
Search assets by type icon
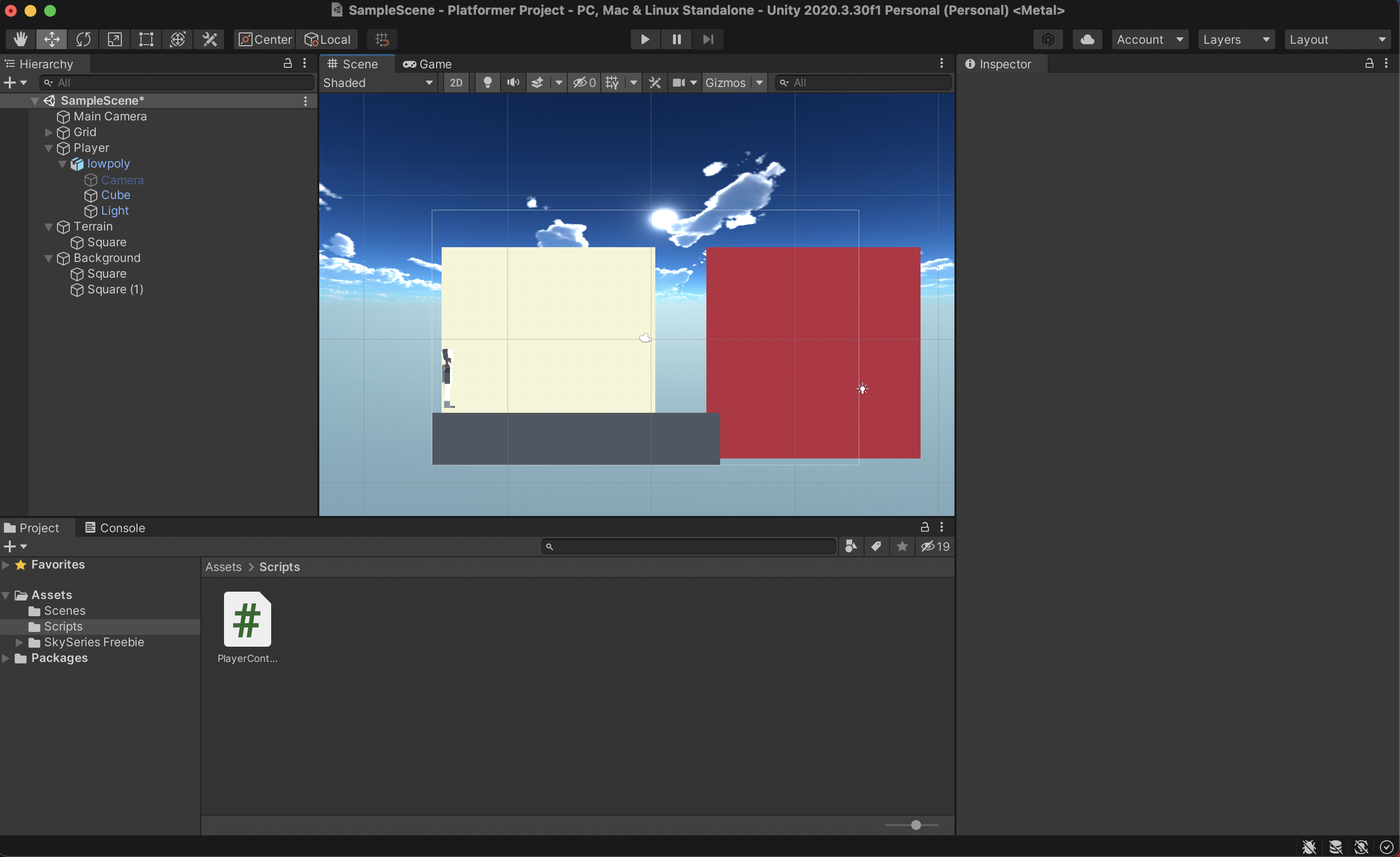(x=851, y=547)
